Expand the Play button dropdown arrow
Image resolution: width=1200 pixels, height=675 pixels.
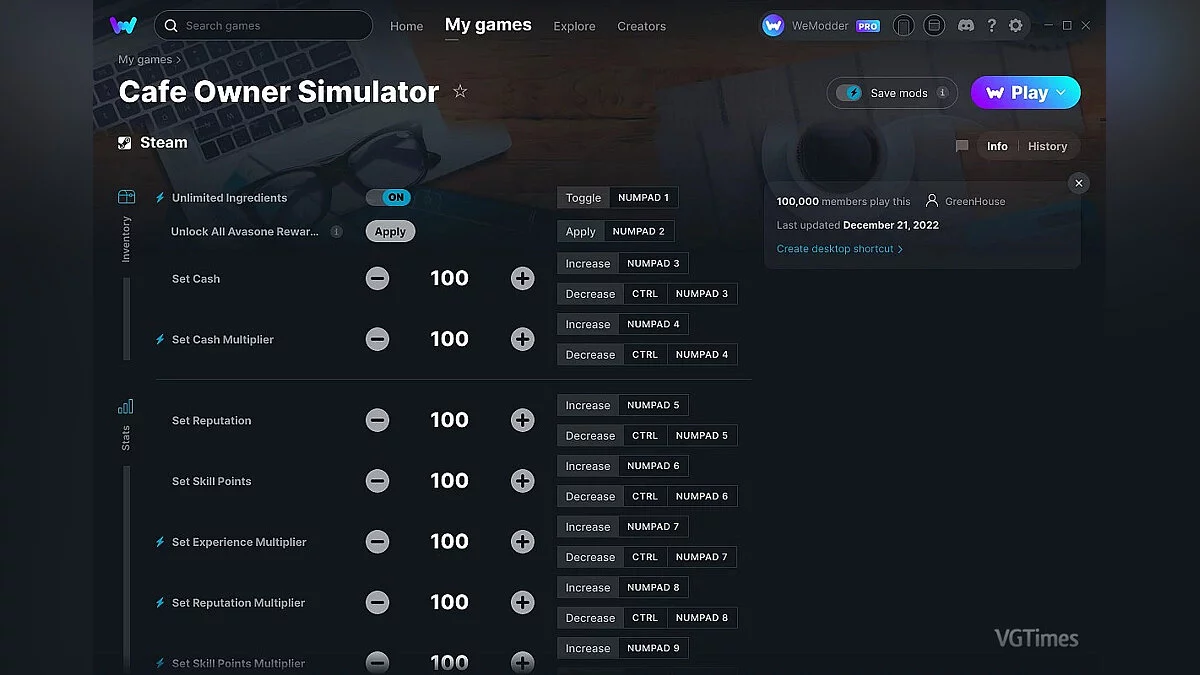click(x=1061, y=93)
